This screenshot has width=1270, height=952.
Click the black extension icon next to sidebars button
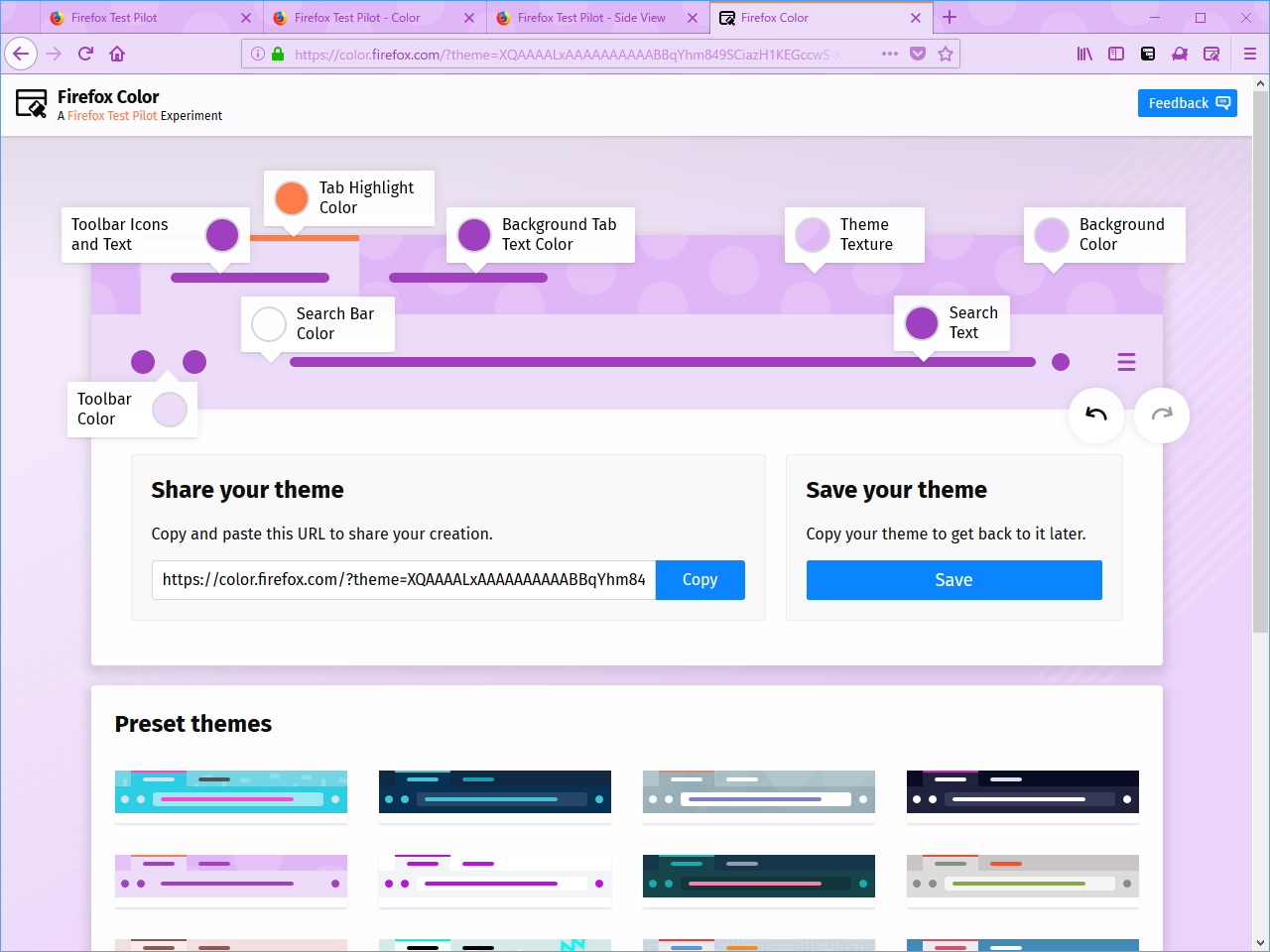click(x=1148, y=54)
